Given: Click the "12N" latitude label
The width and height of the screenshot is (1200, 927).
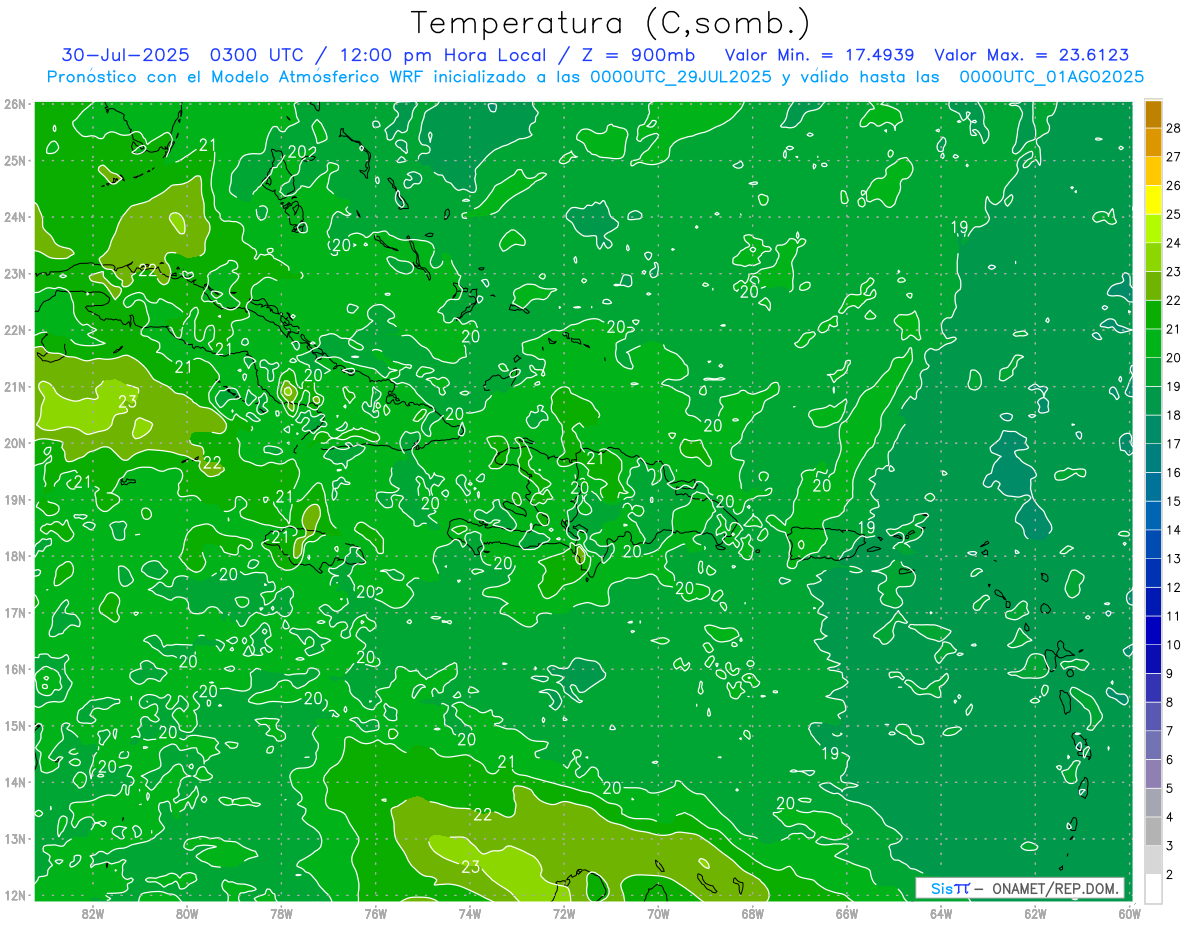Looking at the screenshot, I should click(15, 895).
